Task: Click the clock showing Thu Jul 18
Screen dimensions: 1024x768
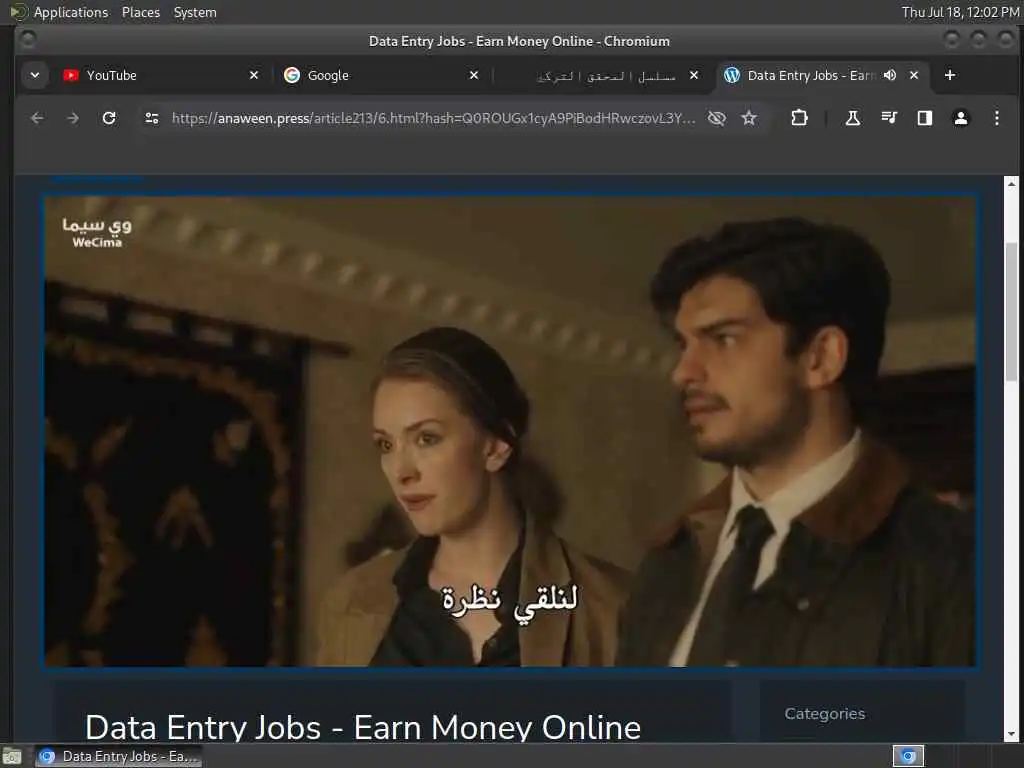Action: point(960,12)
